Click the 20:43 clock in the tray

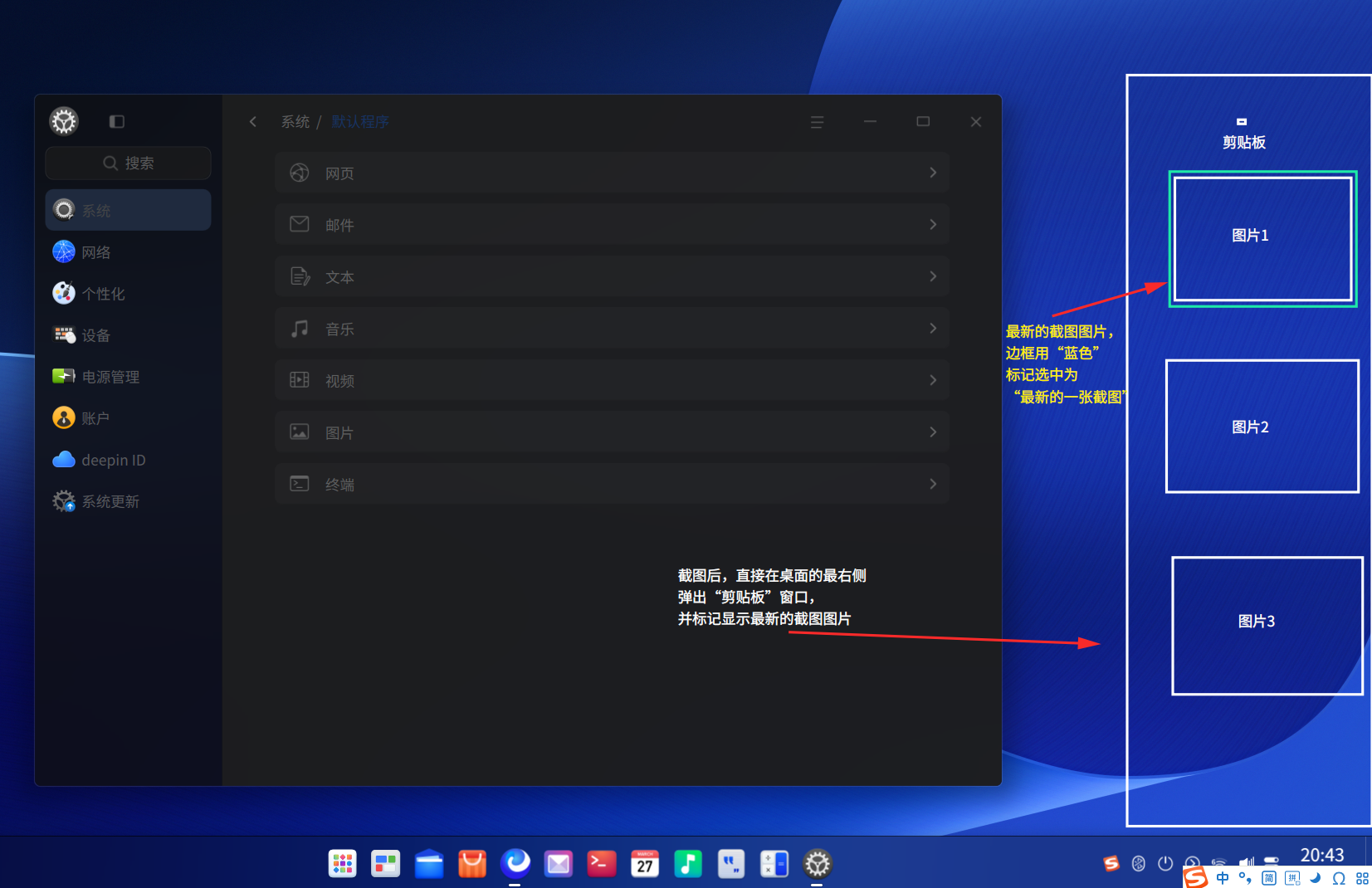pyautogui.click(x=1322, y=856)
